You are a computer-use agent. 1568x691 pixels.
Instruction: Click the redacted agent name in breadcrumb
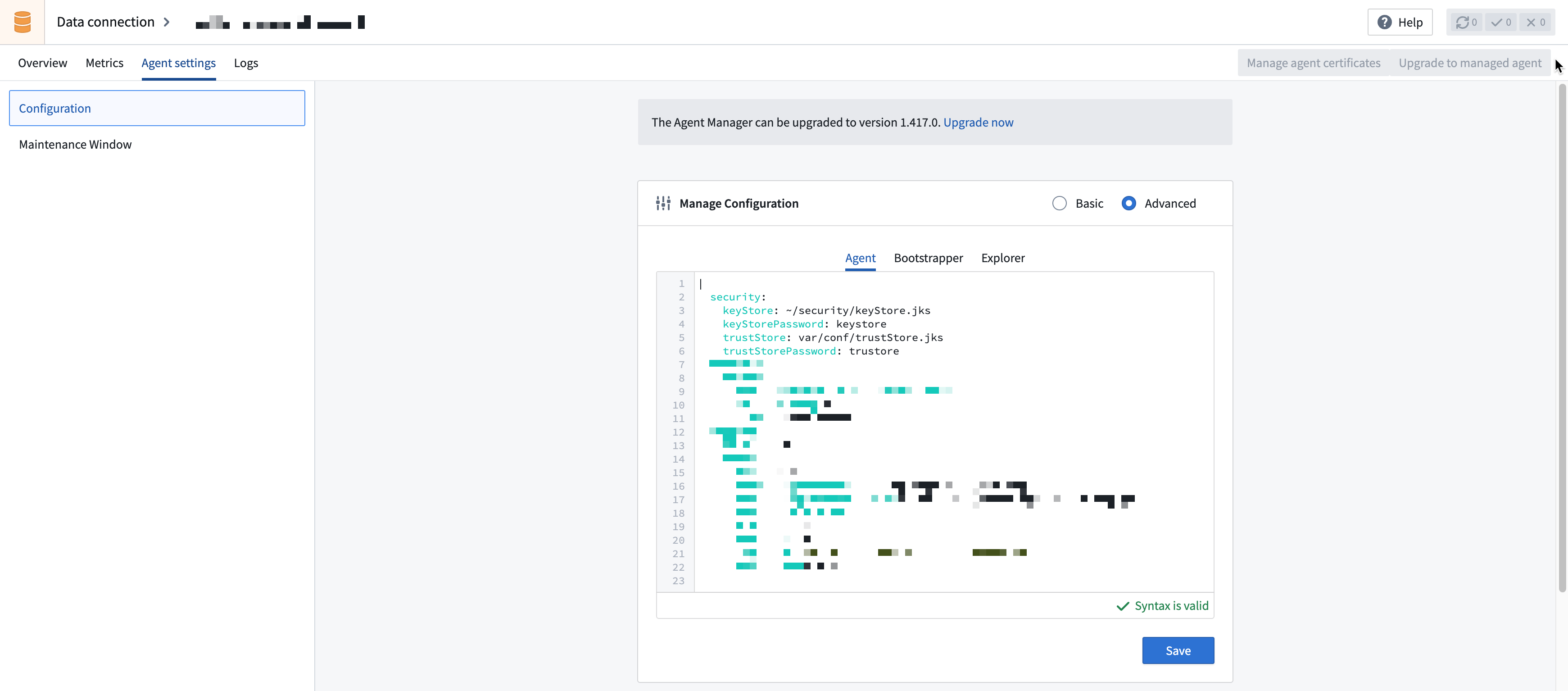coord(280,23)
